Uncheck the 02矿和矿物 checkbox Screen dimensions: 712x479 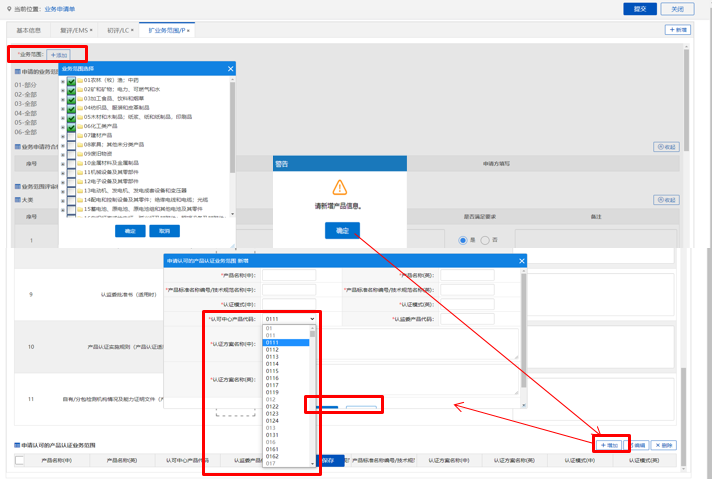[71, 90]
